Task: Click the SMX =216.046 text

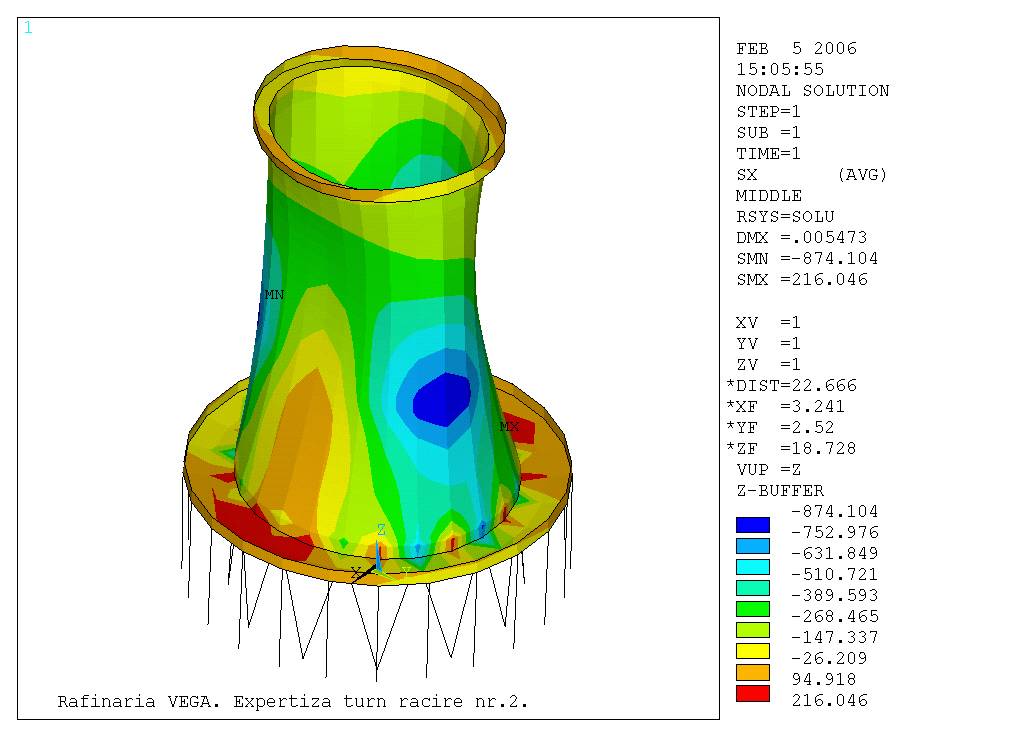Action: click(801, 280)
